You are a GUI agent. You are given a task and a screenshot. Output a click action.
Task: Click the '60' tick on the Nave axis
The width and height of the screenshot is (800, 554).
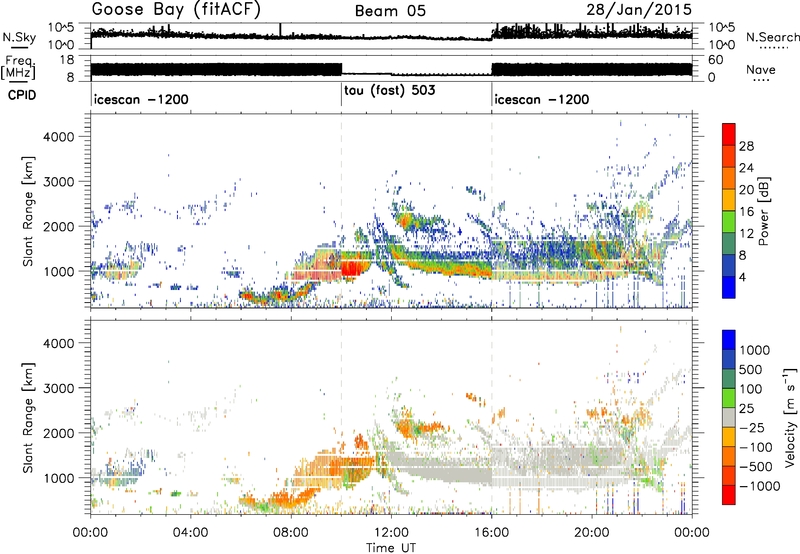pos(715,60)
